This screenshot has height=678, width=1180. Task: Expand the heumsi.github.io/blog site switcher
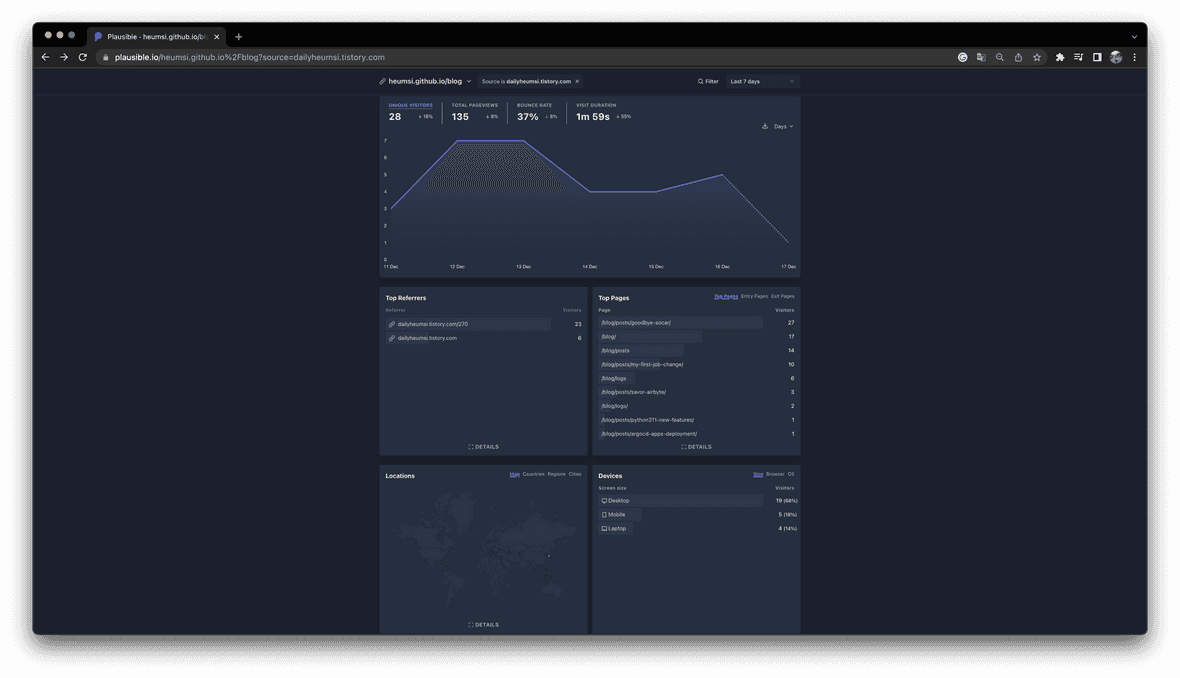point(426,81)
